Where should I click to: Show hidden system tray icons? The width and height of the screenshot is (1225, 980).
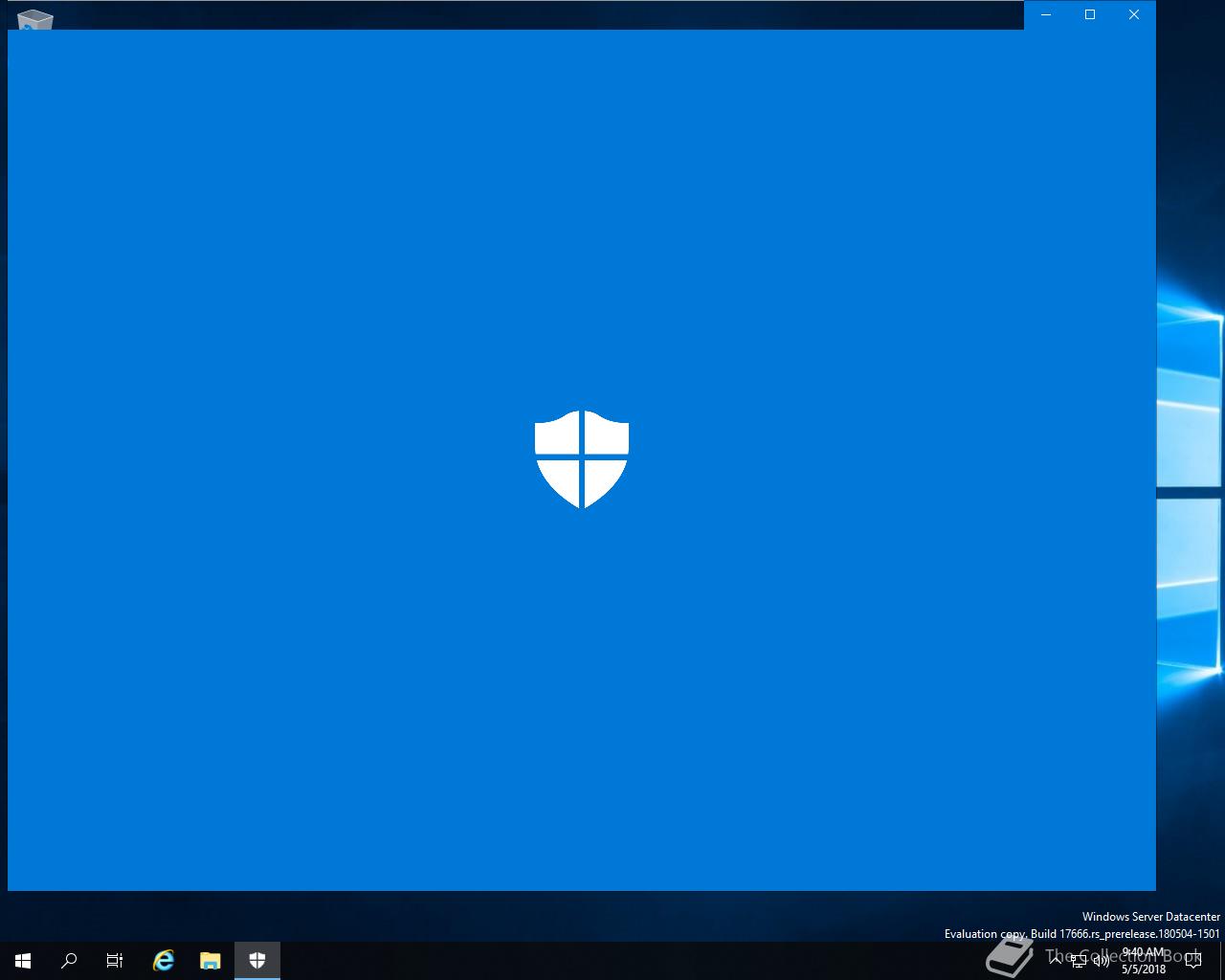click(1057, 961)
